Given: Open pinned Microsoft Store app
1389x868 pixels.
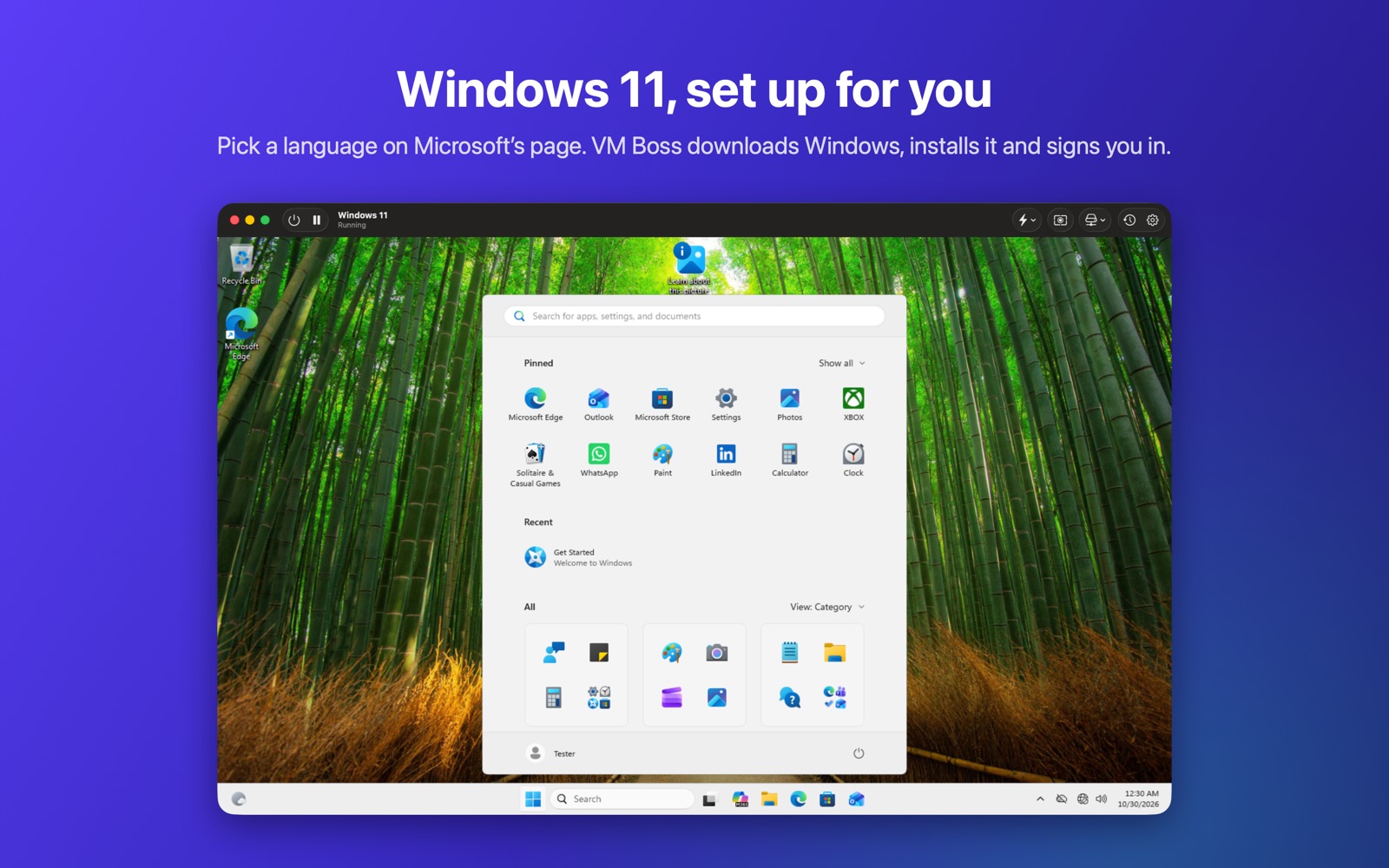Looking at the screenshot, I should pyautogui.click(x=662, y=404).
